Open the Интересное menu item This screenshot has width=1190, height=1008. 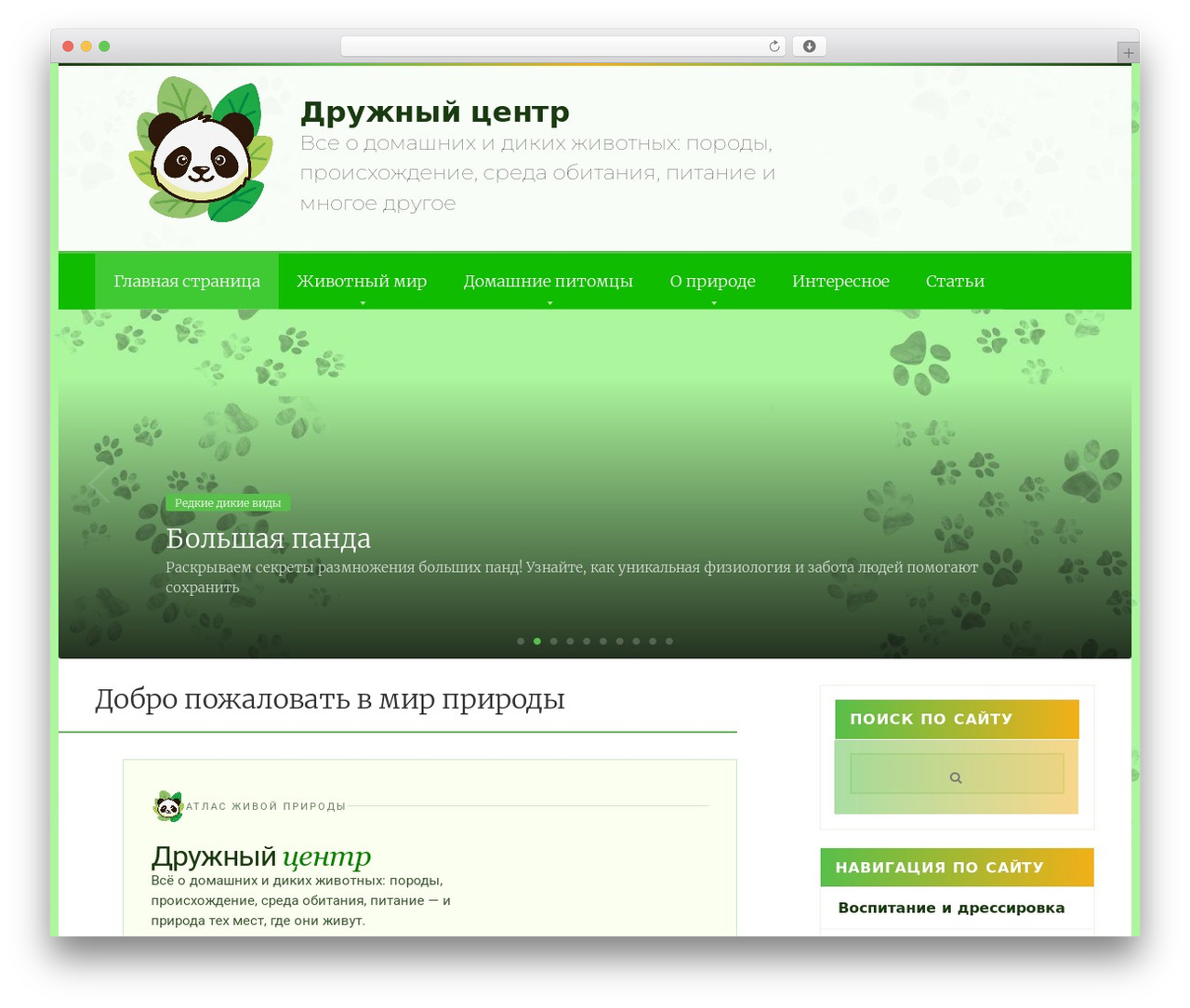click(x=840, y=281)
